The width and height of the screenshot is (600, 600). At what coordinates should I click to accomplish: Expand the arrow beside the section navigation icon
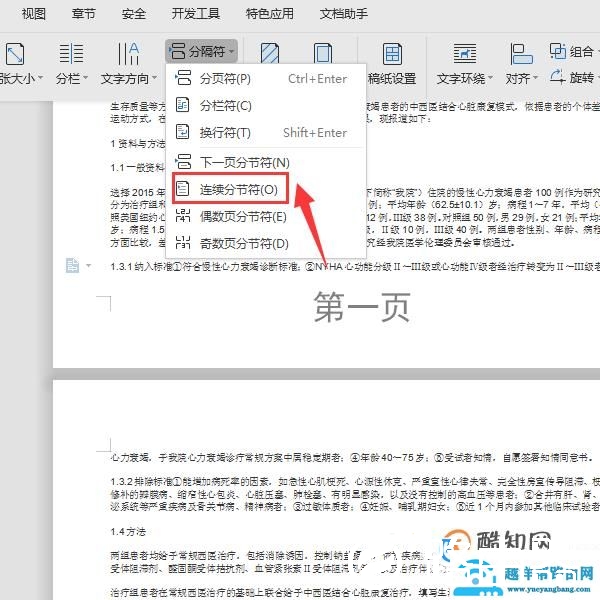tap(88, 266)
